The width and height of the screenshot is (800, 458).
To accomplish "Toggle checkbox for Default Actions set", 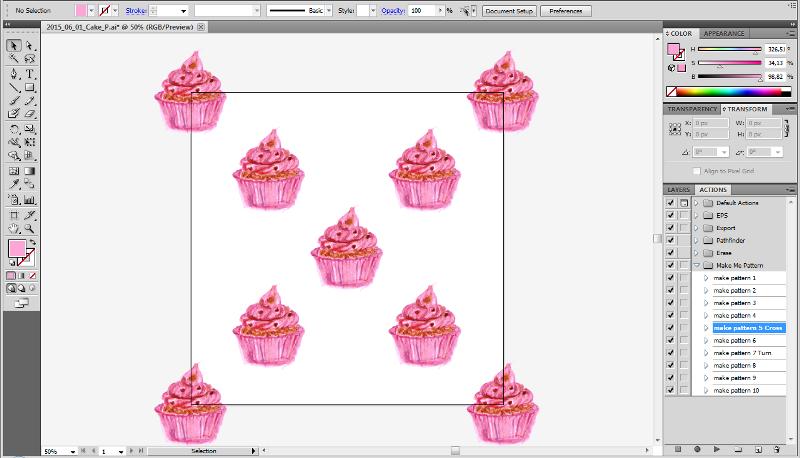I will click(670, 202).
